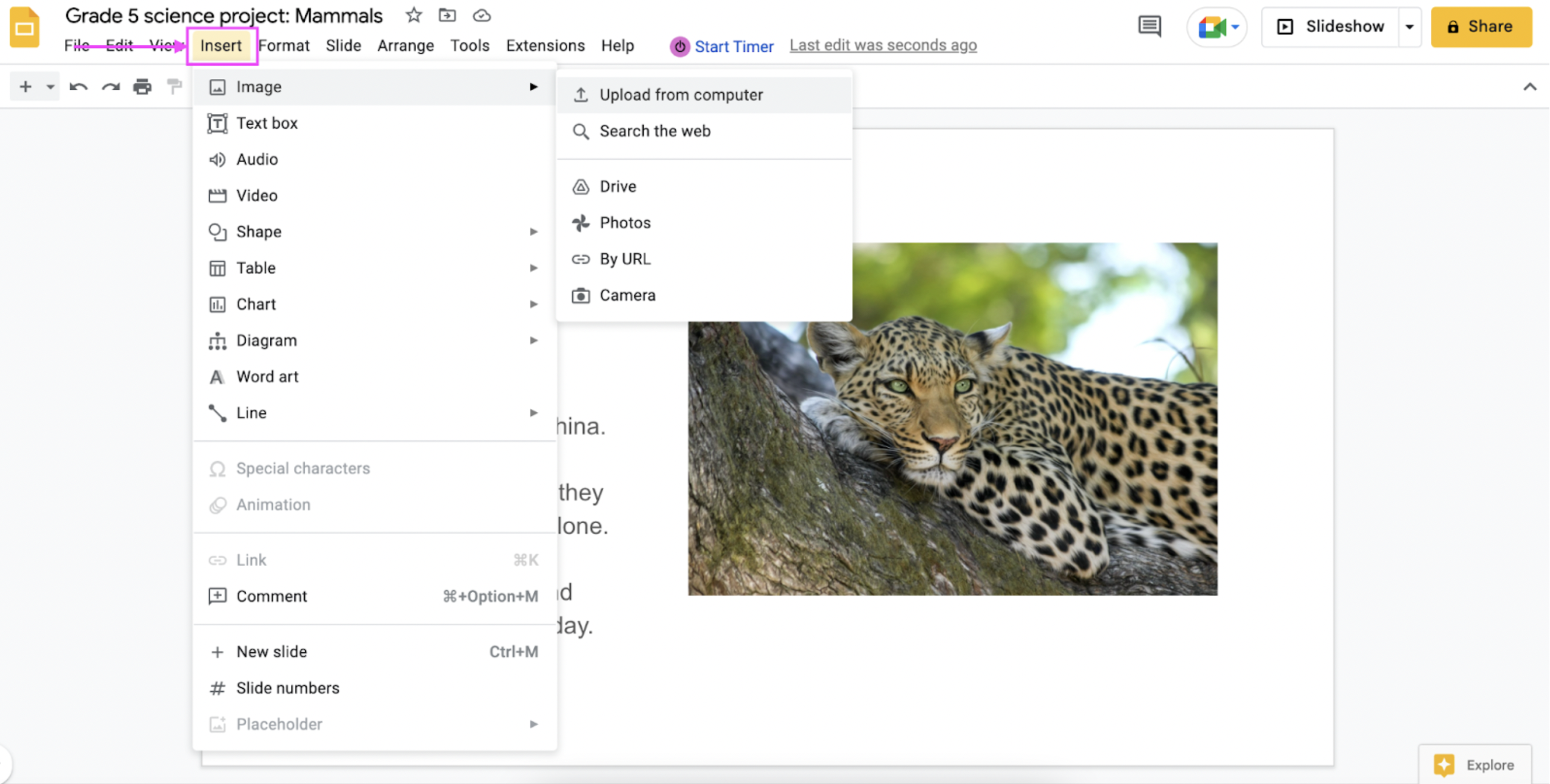The image size is (1550, 784).
Task: Open the Explore panel
Action: point(1475,765)
